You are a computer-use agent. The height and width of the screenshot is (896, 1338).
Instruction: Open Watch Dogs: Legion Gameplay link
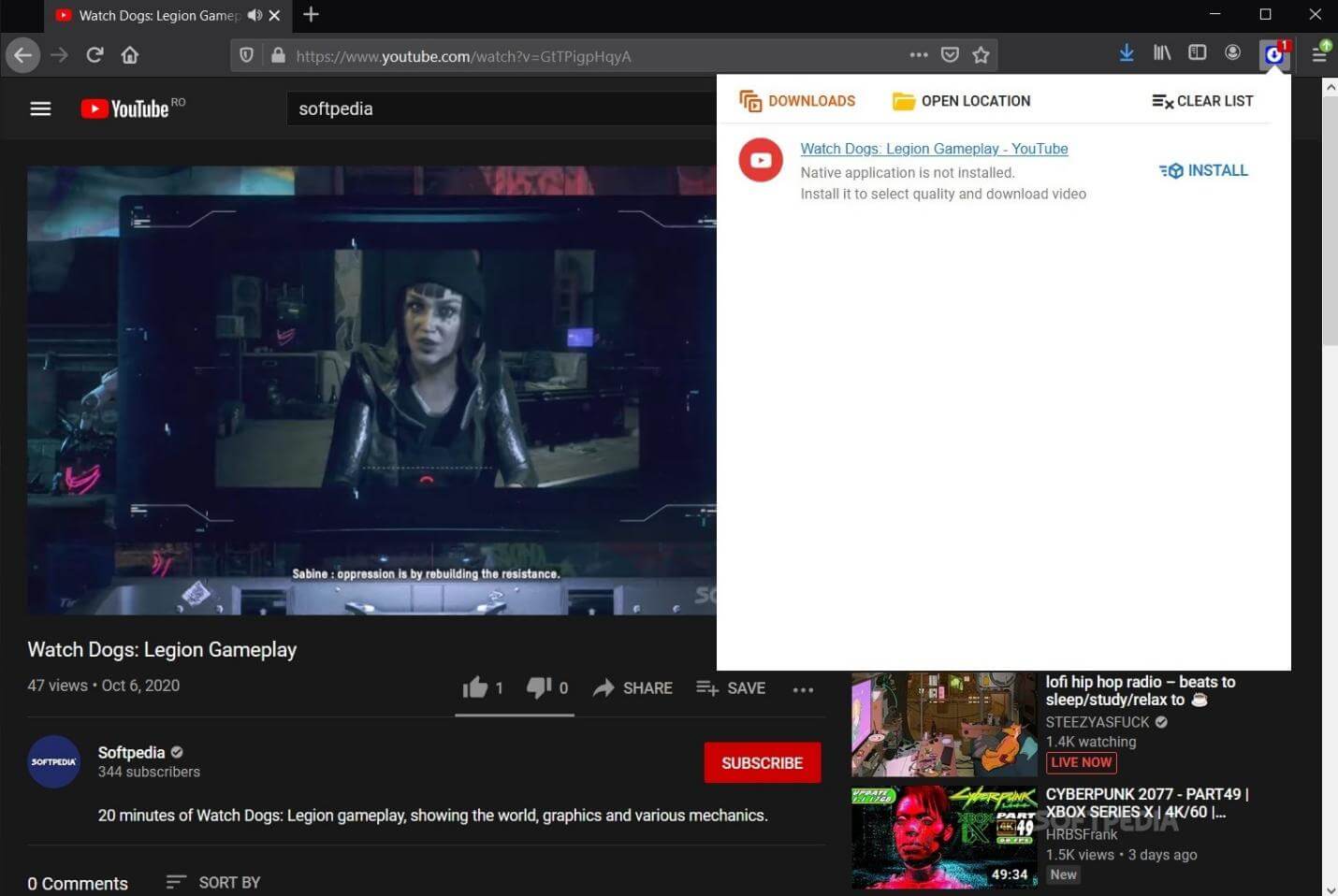click(934, 149)
